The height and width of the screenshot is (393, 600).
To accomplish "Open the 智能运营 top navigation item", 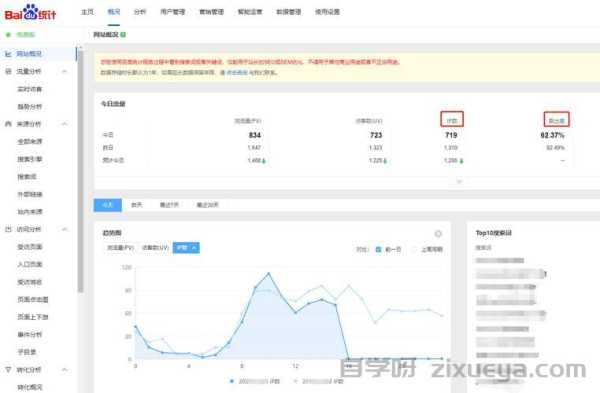I will tap(250, 12).
